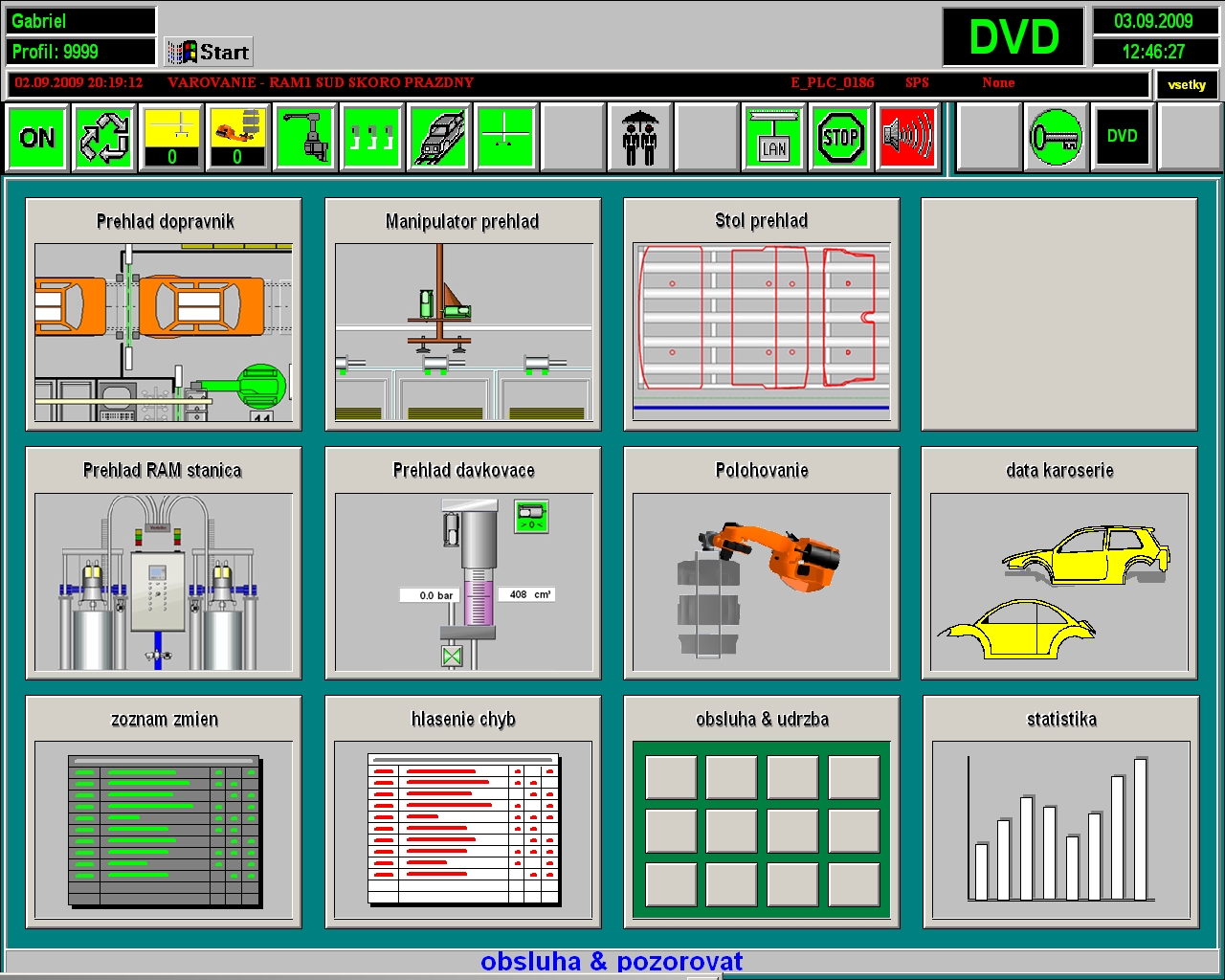Click the 'None' text in alarm bar
The height and width of the screenshot is (980, 1225).
pyautogui.click(x=998, y=83)
